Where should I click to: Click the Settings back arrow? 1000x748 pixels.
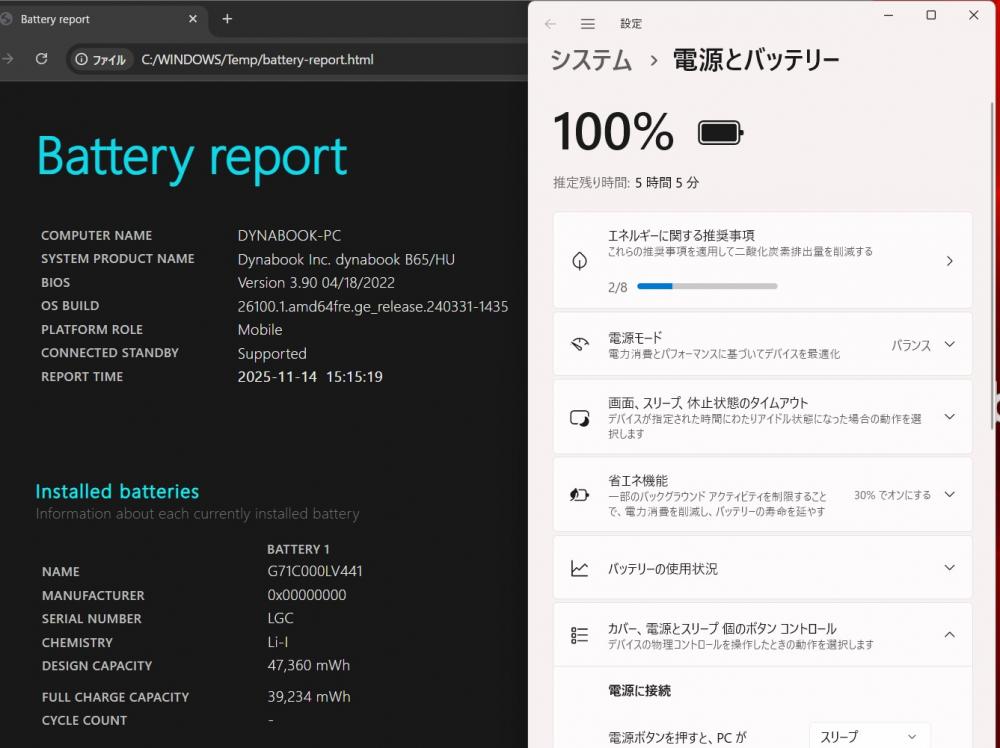point(550,24)
